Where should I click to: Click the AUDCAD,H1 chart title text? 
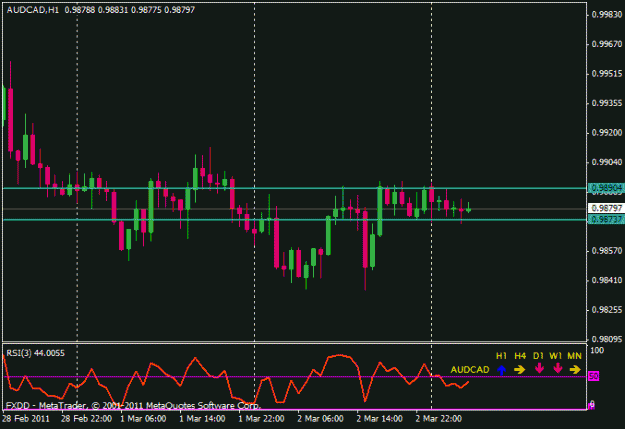[33, 10]
